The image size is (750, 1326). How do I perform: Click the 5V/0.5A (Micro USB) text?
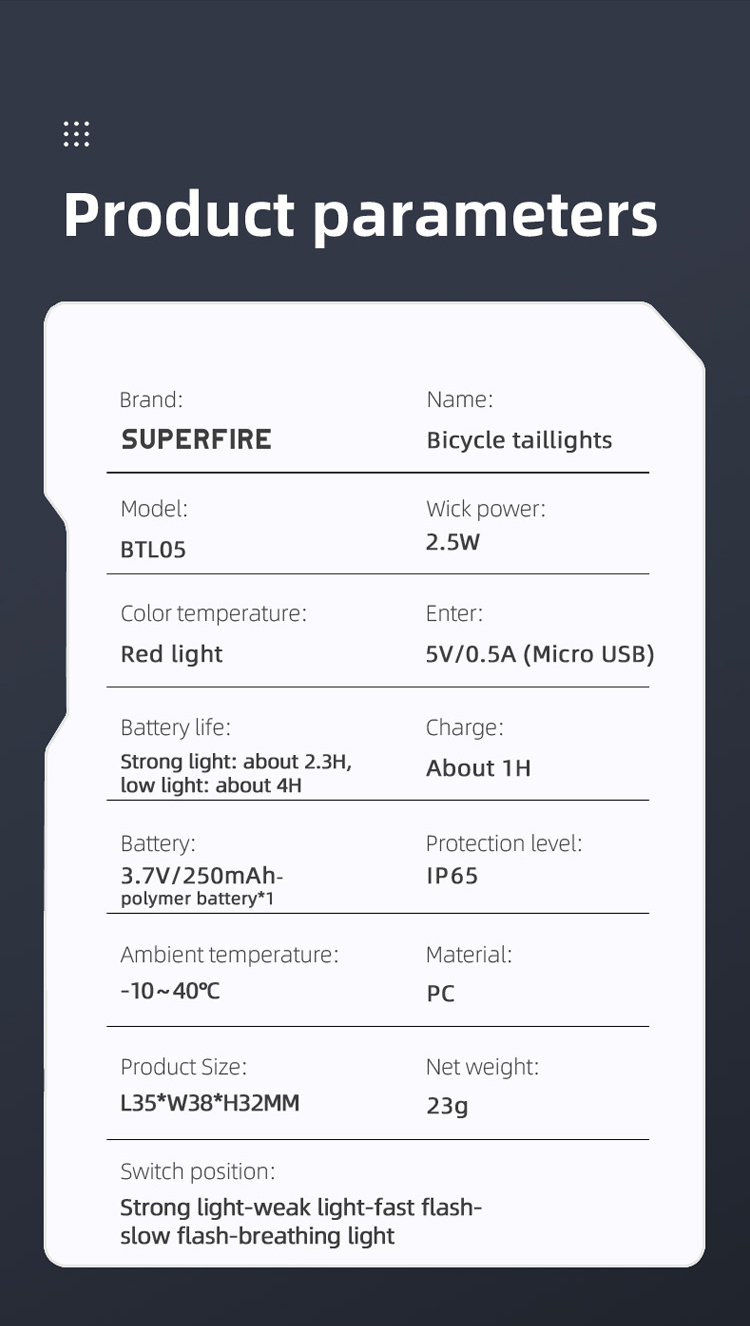coord(540,654)
